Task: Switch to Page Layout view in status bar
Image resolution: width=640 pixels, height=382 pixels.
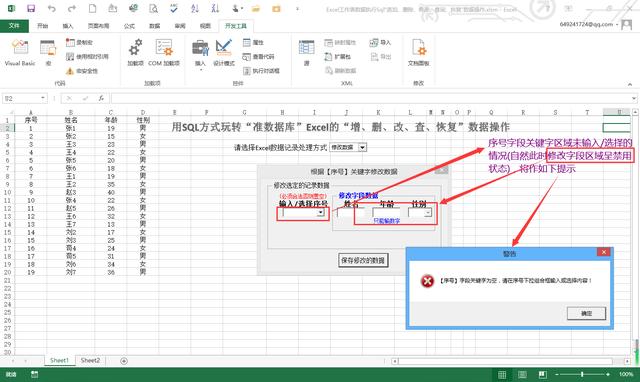Action: pyautogui.click(x=522, y=375)
